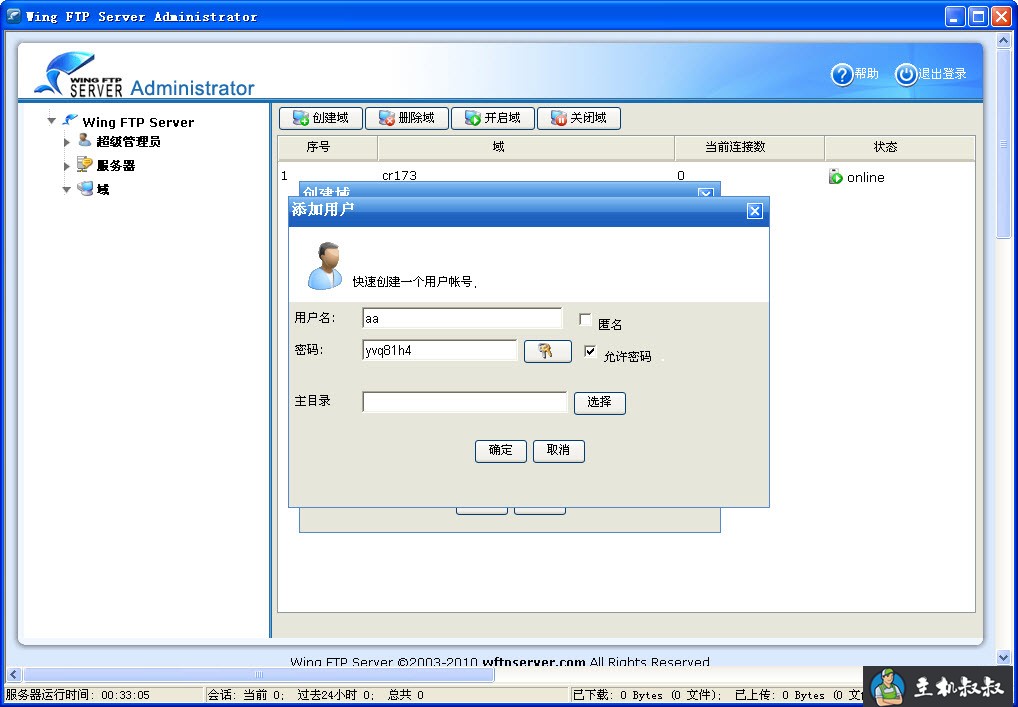This screenshot has height=707, width=1018.
Task: Click 选择 to browse home directory
Action: coord(599,403)
